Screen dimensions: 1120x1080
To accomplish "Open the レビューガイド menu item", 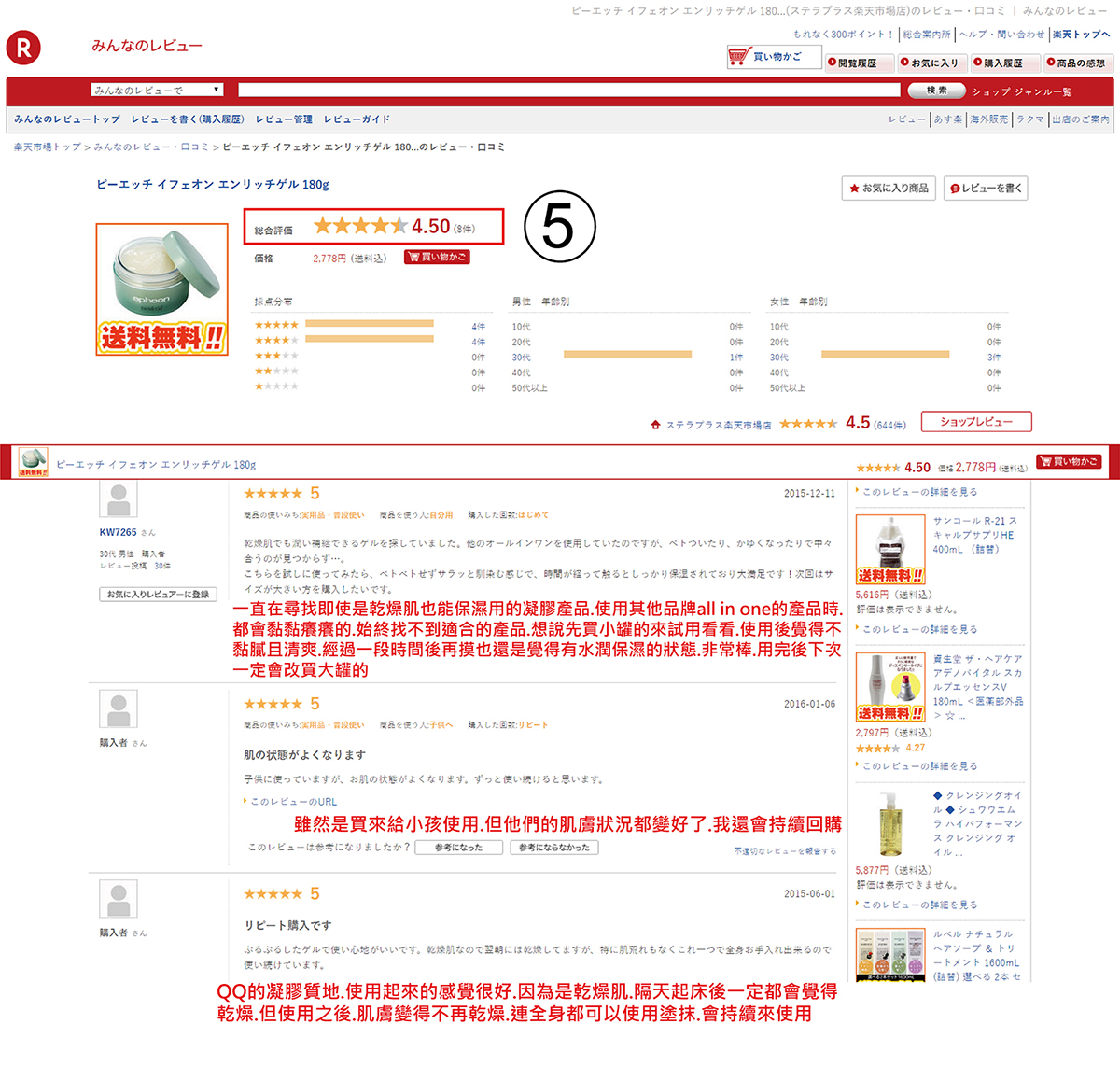I will [357, 119].
